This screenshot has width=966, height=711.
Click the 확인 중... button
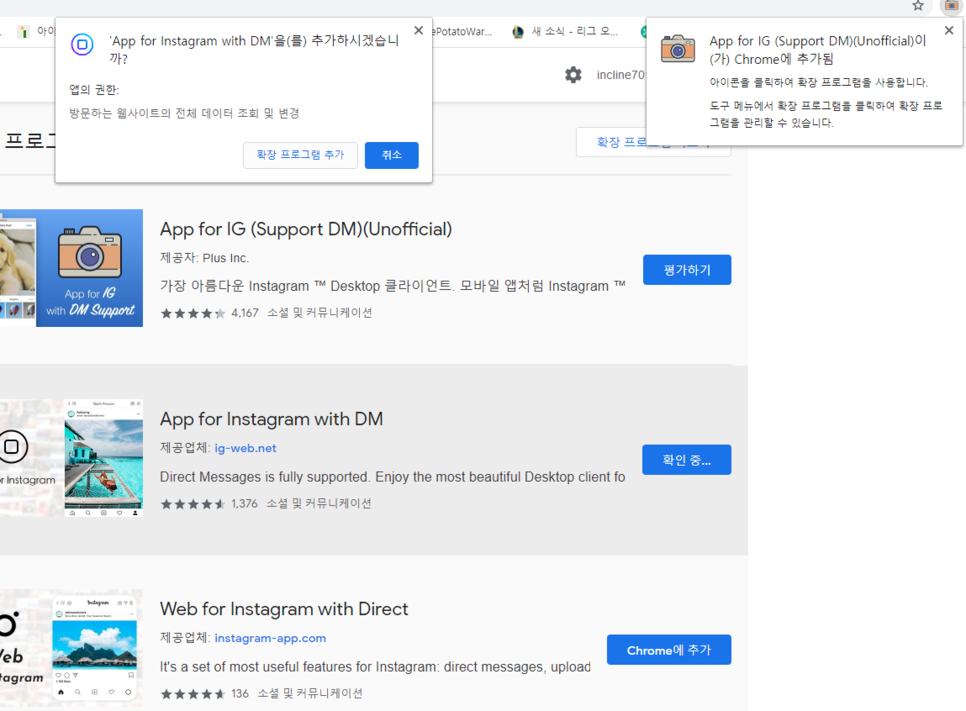[686, 460]
